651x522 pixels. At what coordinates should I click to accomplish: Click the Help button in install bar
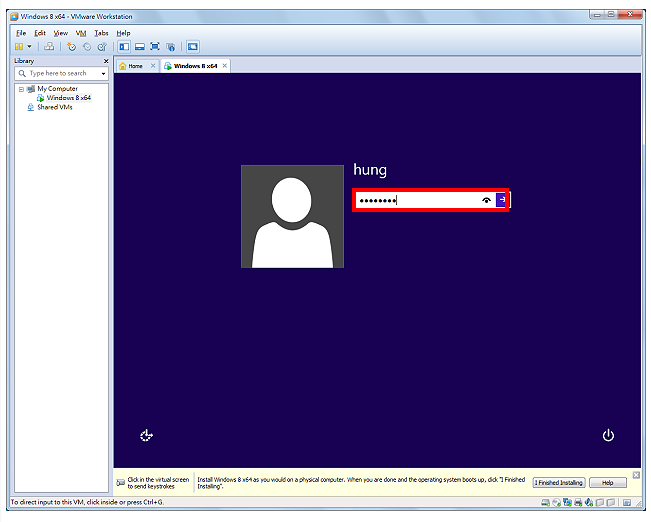[x=608, y=483]
